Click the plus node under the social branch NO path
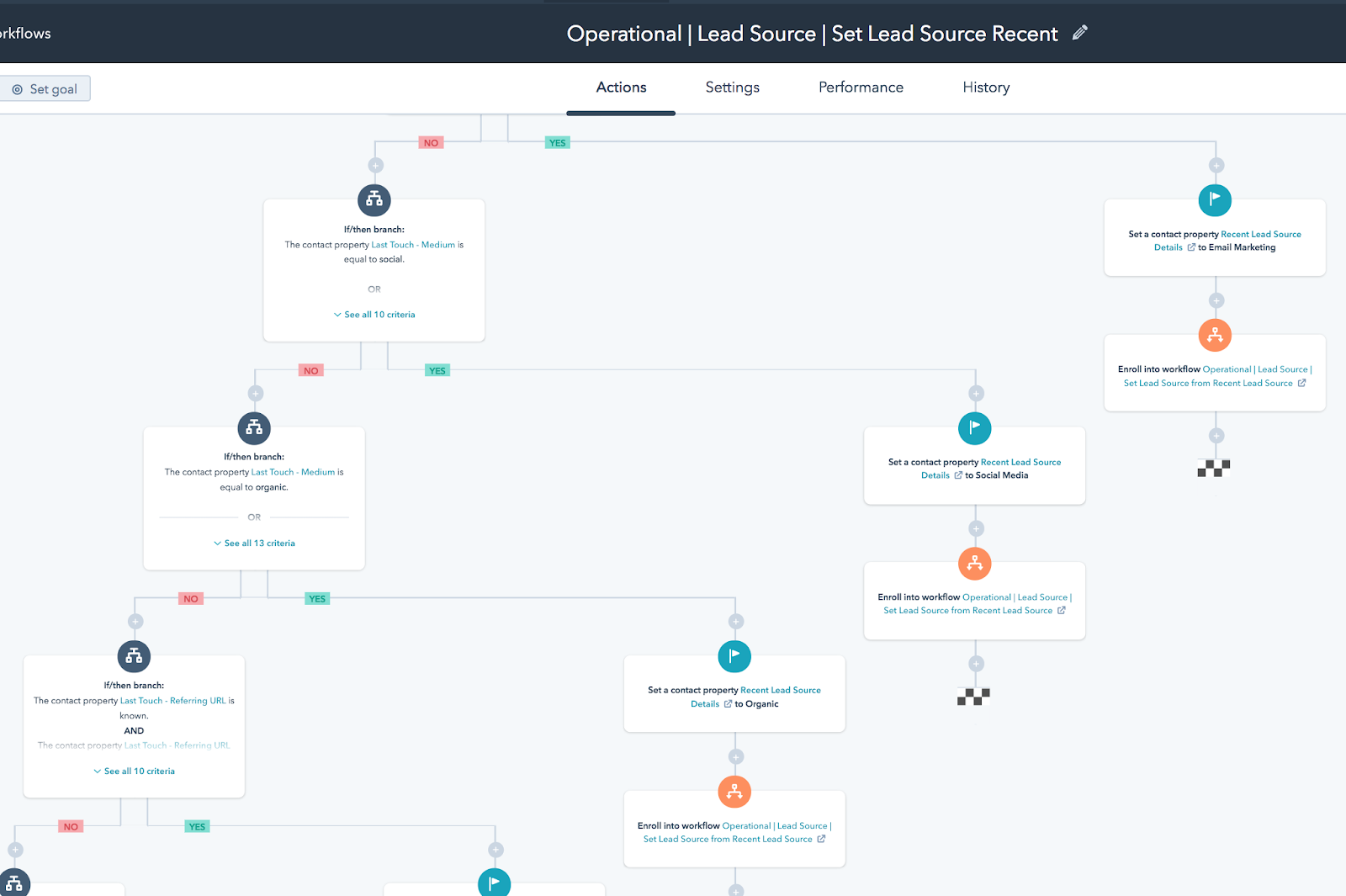 (256, 394)
